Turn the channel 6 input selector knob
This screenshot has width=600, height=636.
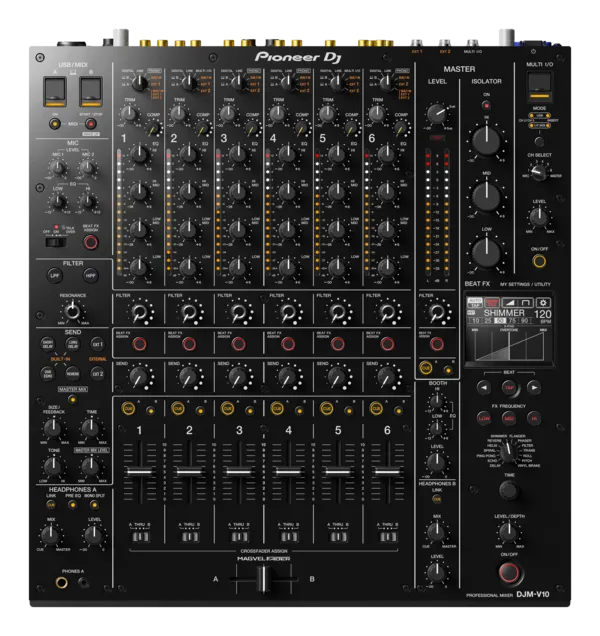pos(387,83)
